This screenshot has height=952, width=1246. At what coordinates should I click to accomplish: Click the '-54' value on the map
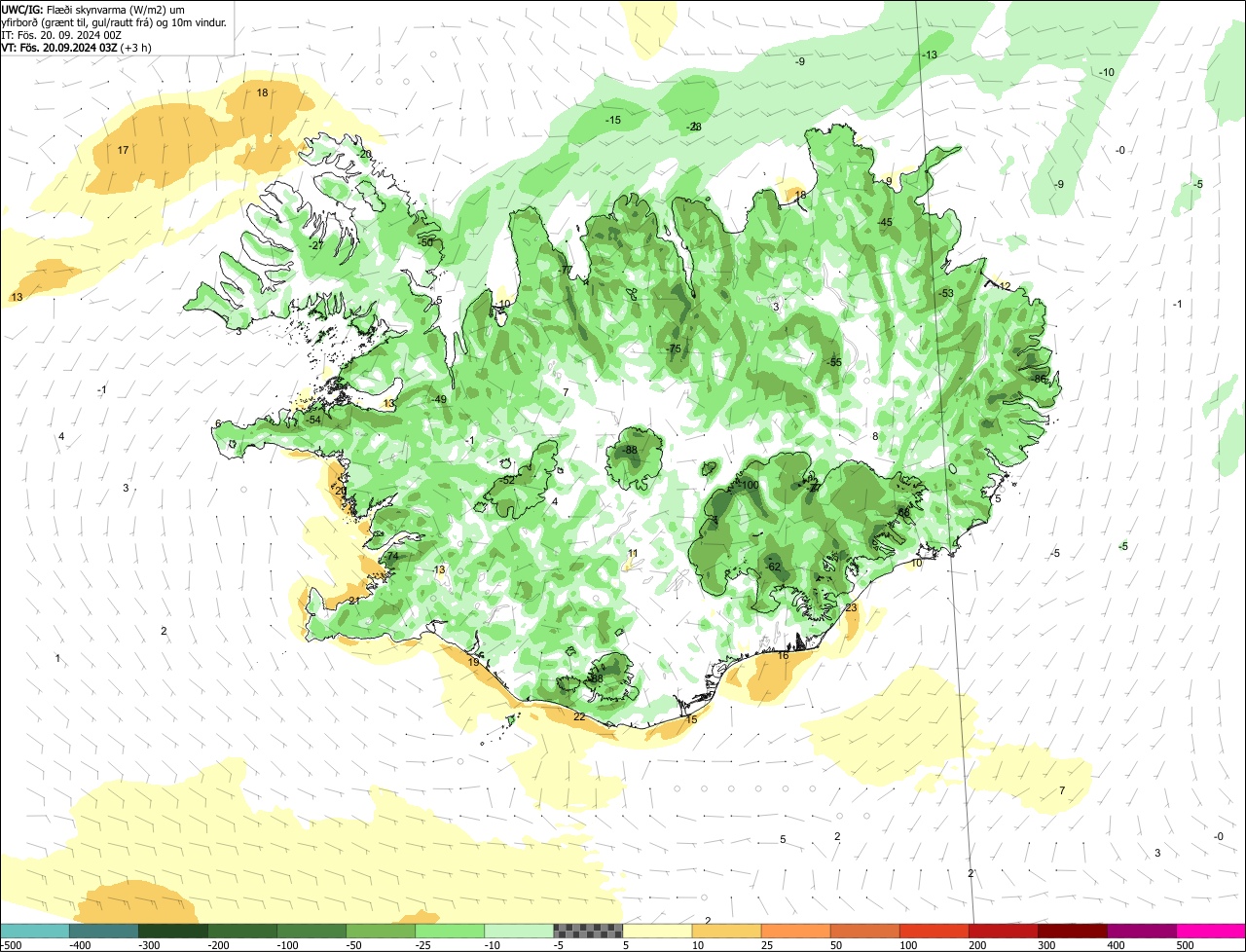[x=313, y=420]
